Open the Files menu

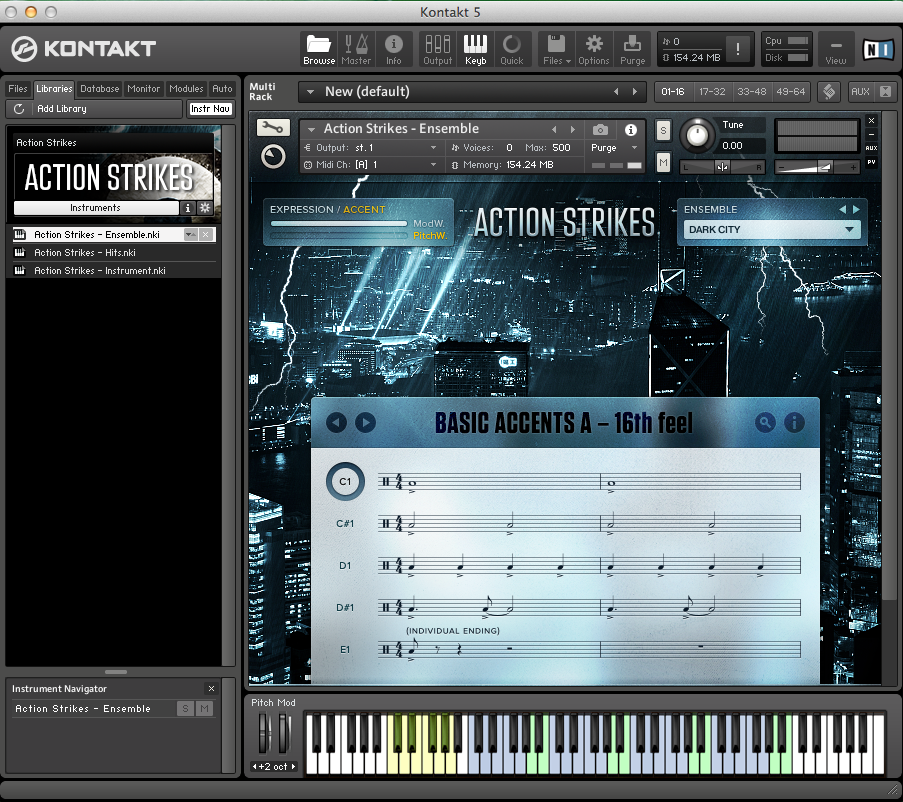(x=556, y=50)
